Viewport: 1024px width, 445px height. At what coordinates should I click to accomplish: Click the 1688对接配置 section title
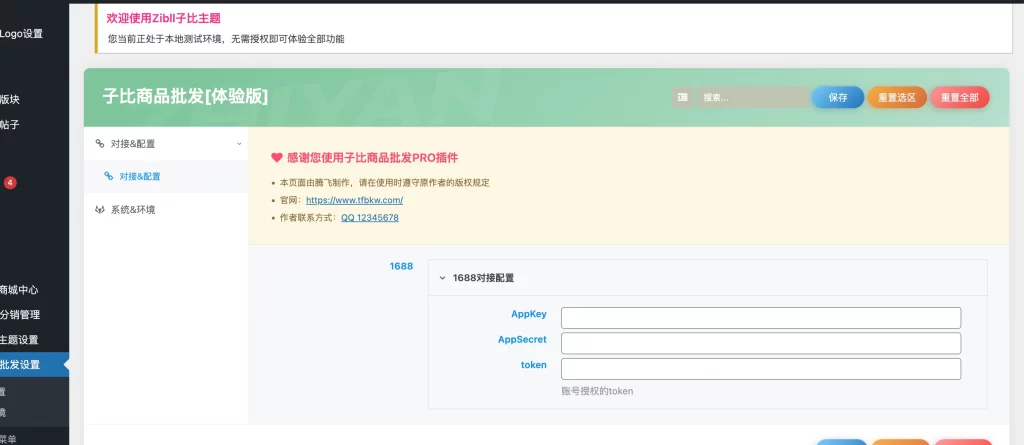tap(483, 278)
